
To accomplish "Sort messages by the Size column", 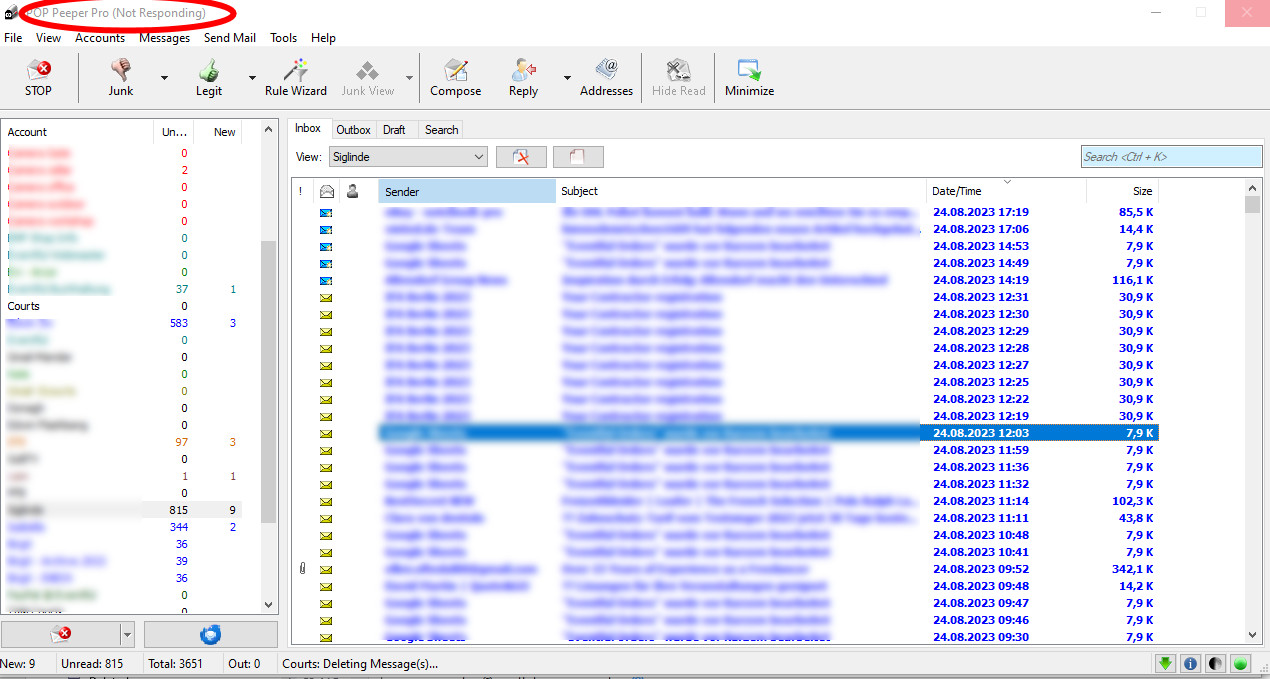I will pos(1123,191).
